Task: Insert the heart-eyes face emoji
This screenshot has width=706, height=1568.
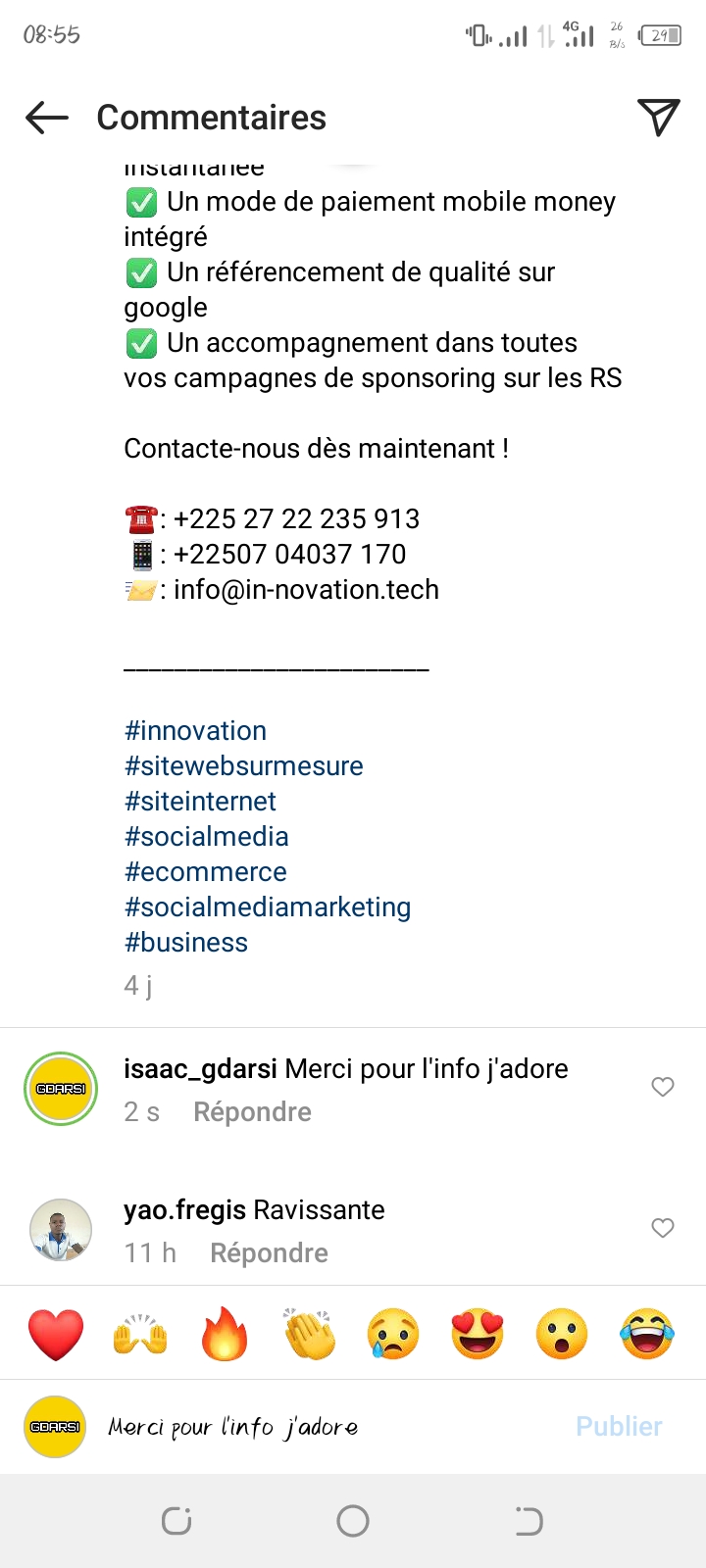Action: (478, 1334)
